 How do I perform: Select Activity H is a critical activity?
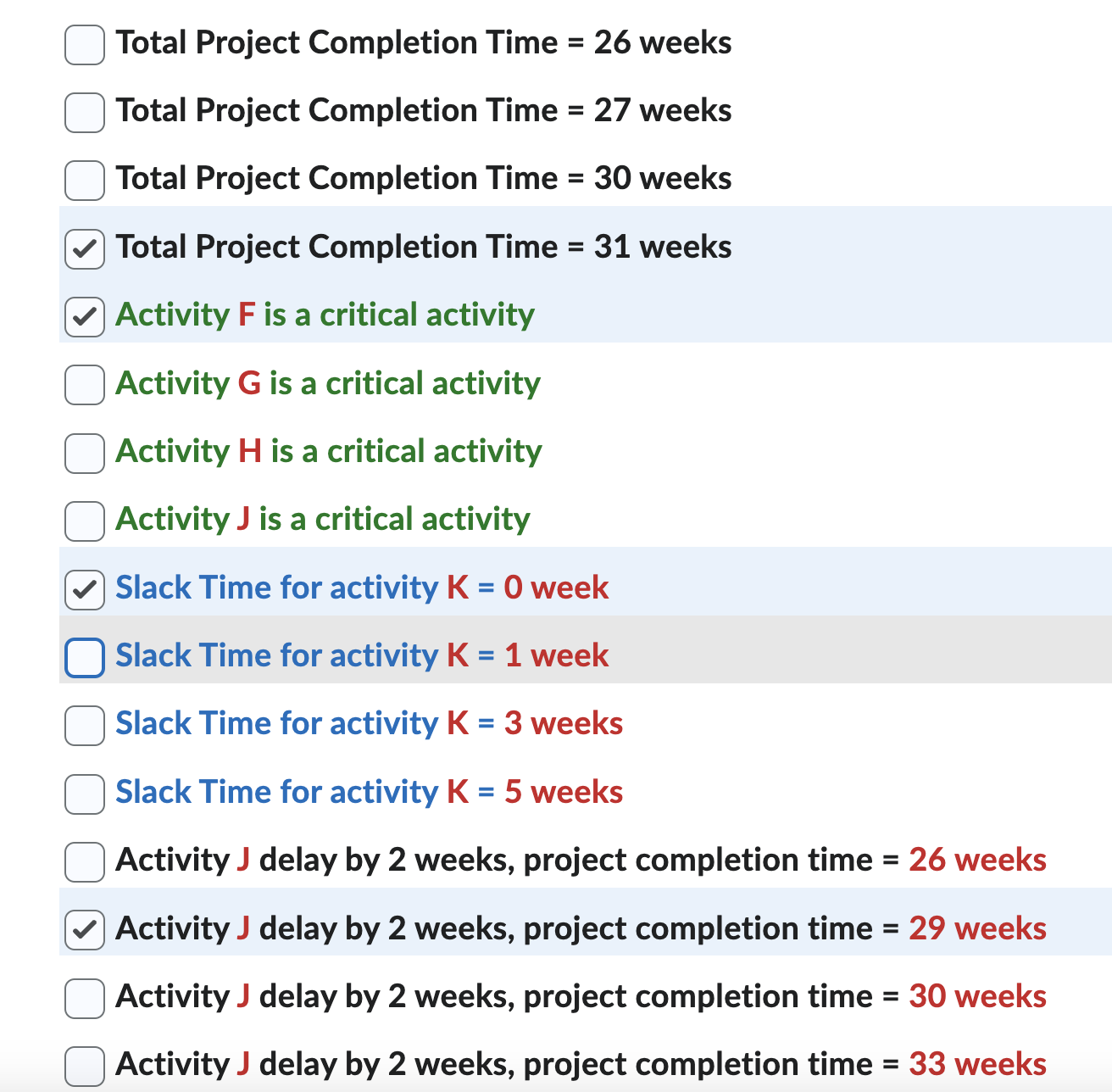coord(84,453)
